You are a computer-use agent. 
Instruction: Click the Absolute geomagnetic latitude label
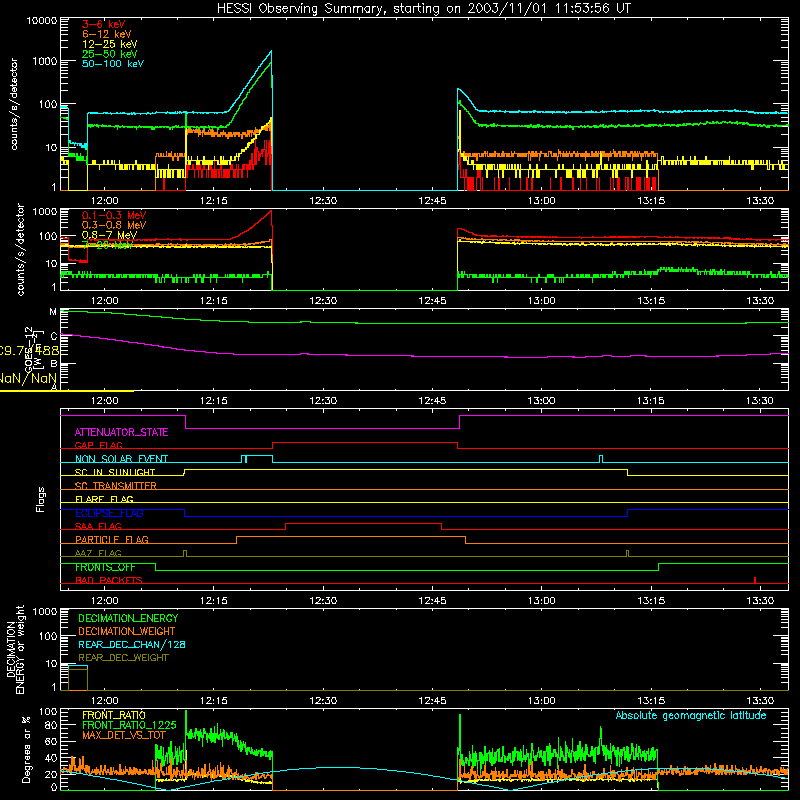pos(691,715)
